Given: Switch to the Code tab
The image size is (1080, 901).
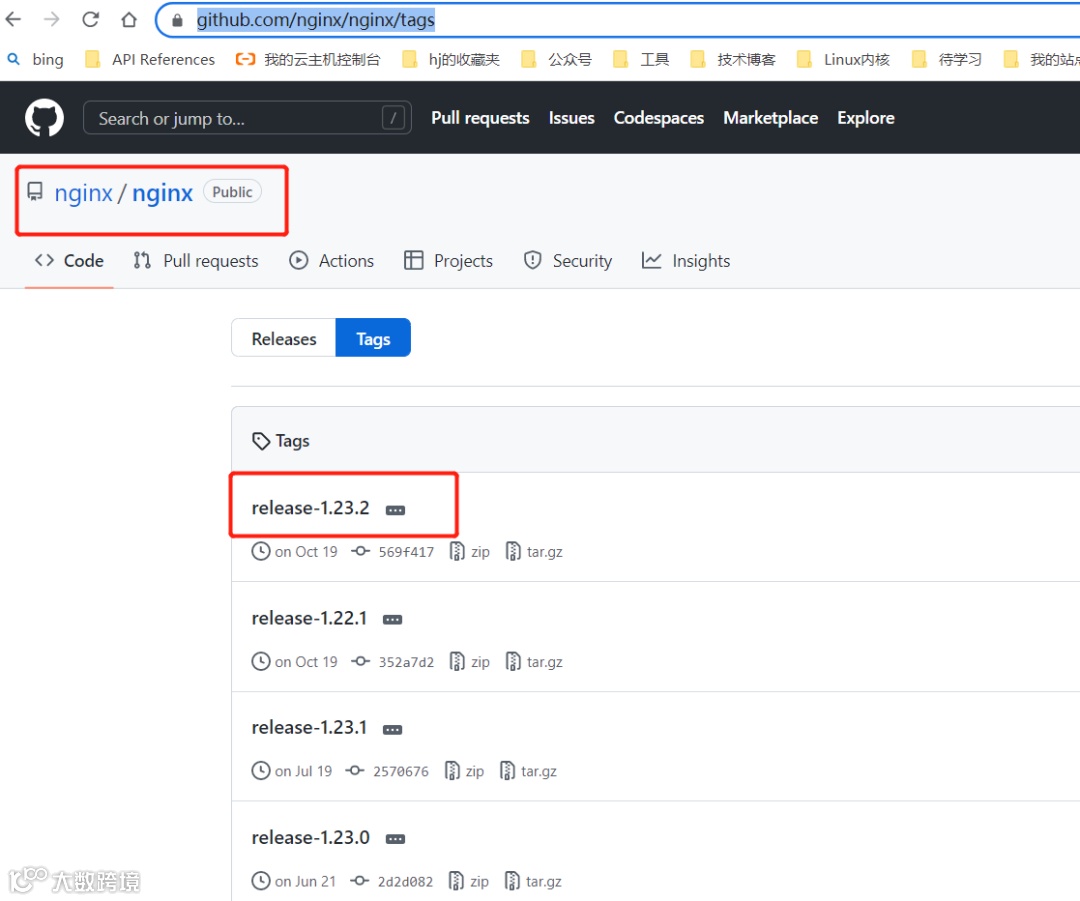Looking at the screenshot, I should 69,261.
